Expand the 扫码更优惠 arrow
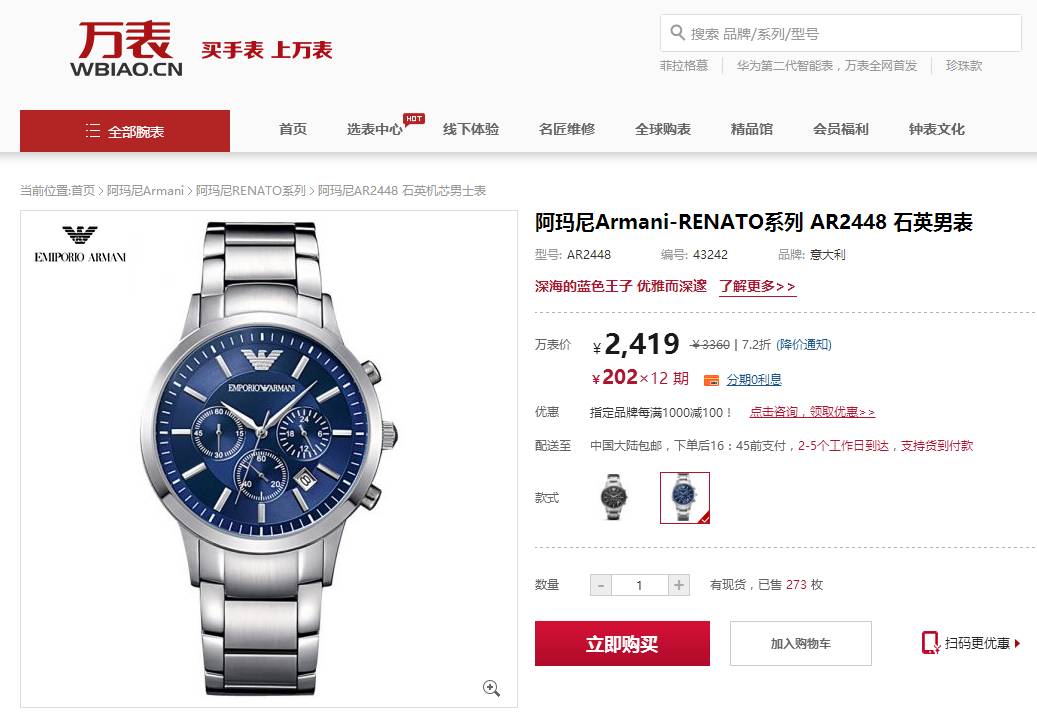The image size is (1037, 720). point(1017,643)
